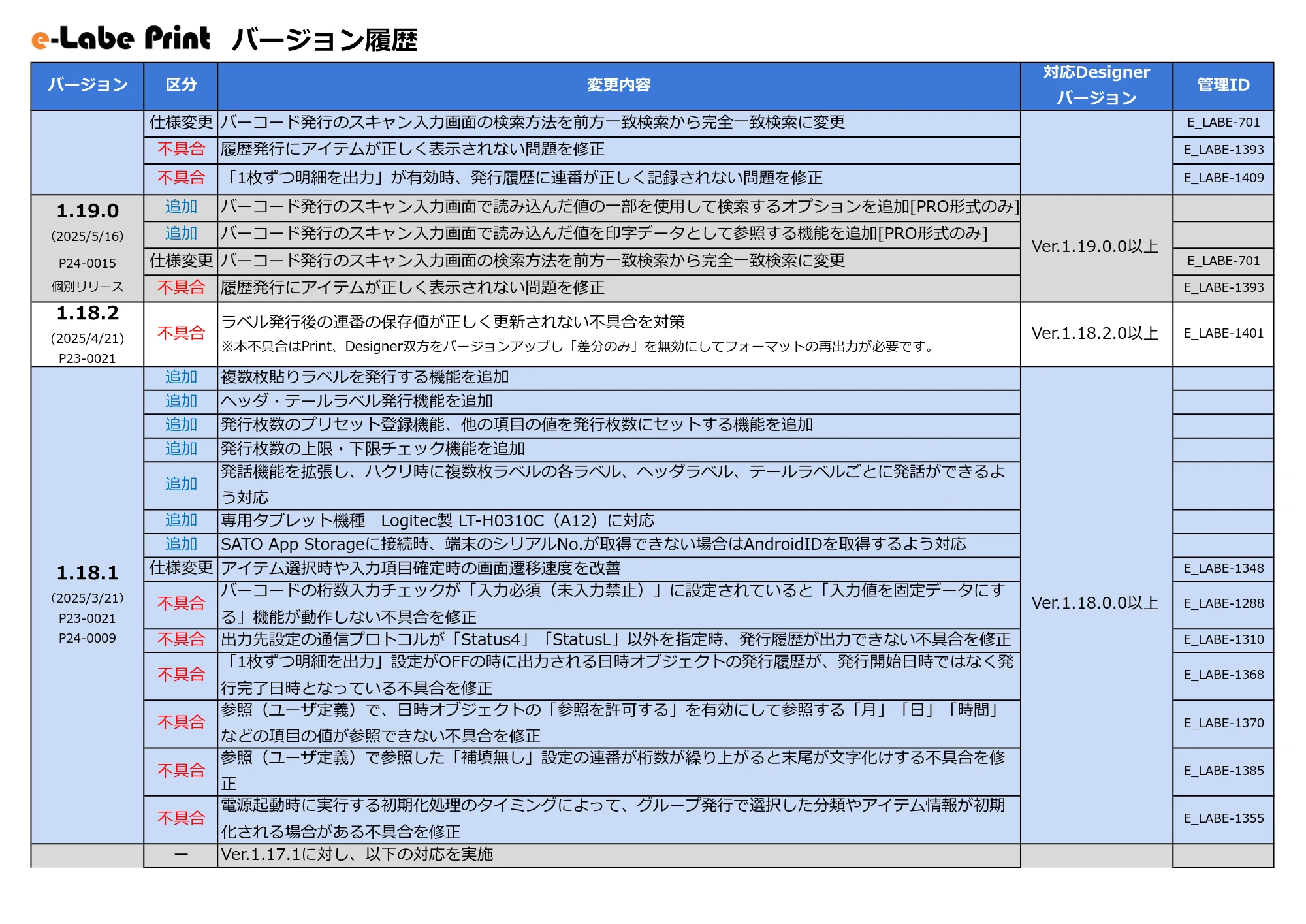Screen dimensions: 1306x924
Task: Select Status4 StatusL protocol fix row
Action: coord(618,640)
